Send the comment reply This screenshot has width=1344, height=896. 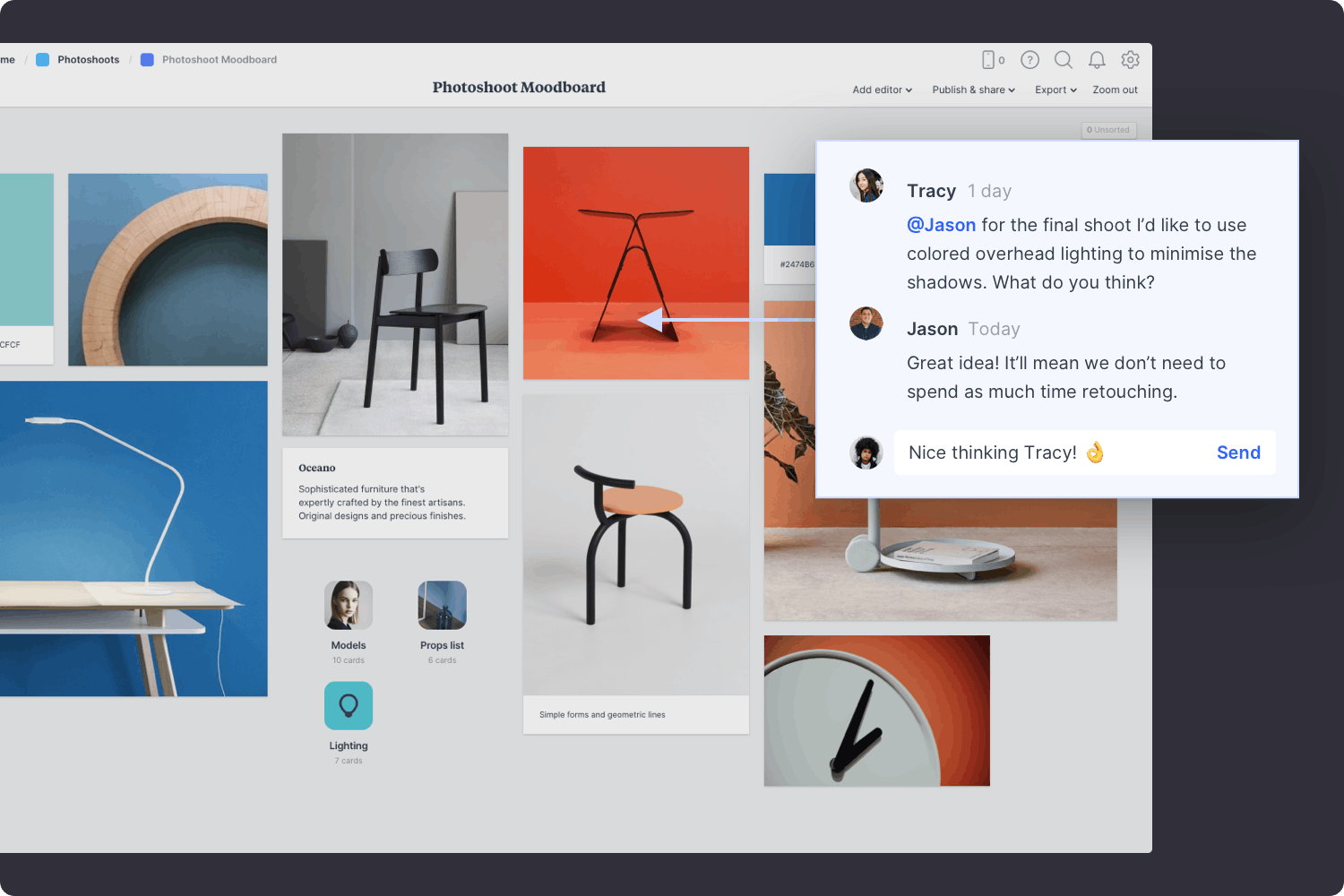tap(1238, 452)
